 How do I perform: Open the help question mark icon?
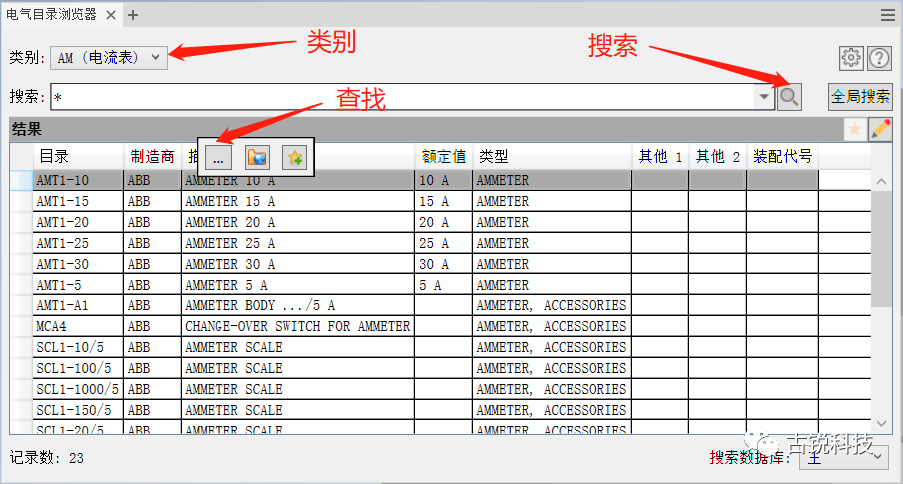tap(879, 58)
